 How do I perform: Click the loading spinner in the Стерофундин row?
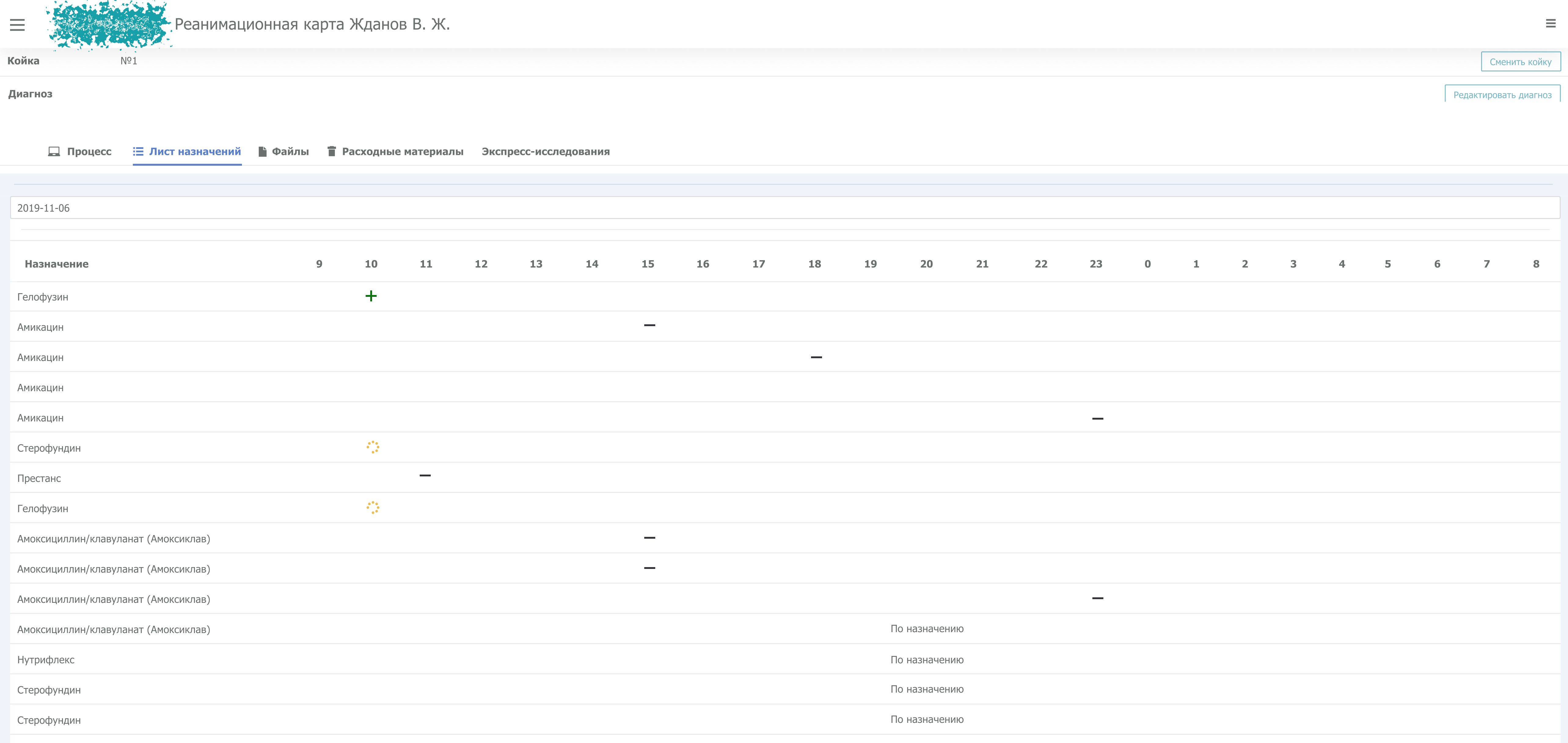(372, 447)
